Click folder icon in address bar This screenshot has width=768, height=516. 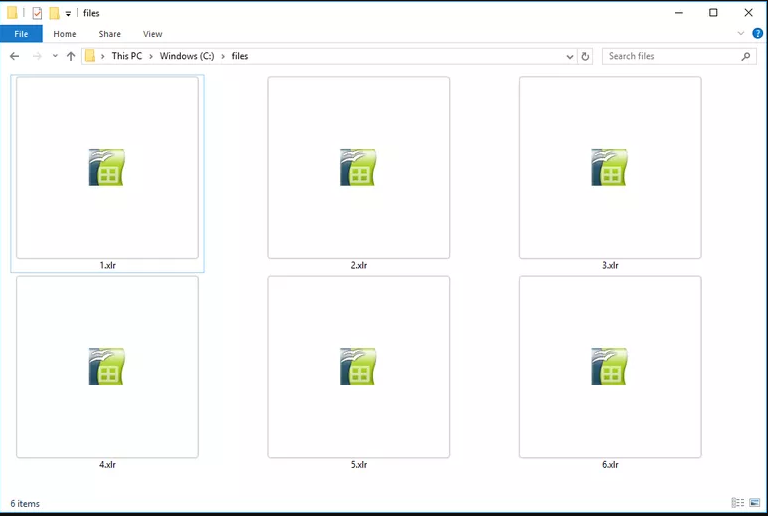click(x=90, y=56)
